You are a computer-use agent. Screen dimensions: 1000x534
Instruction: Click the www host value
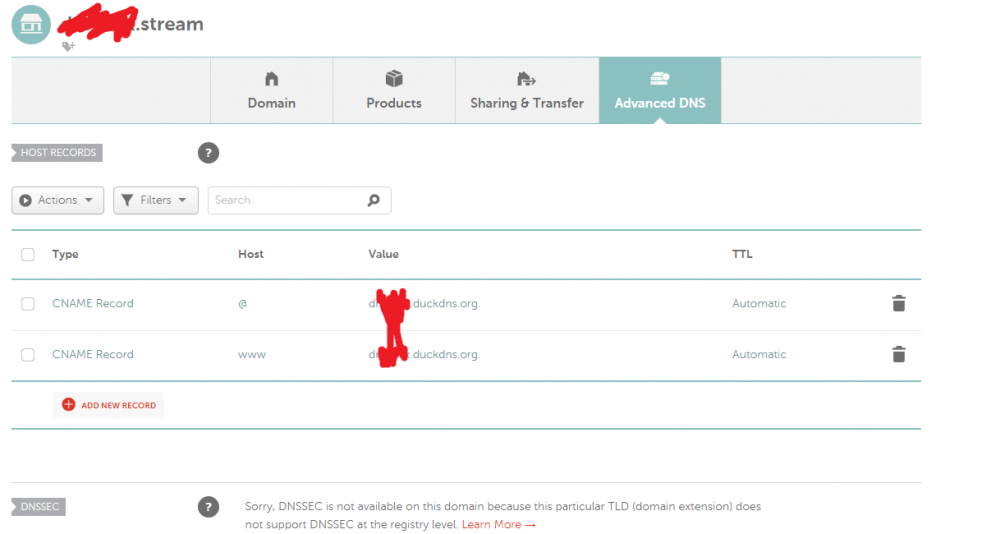[x=252, y=355]
